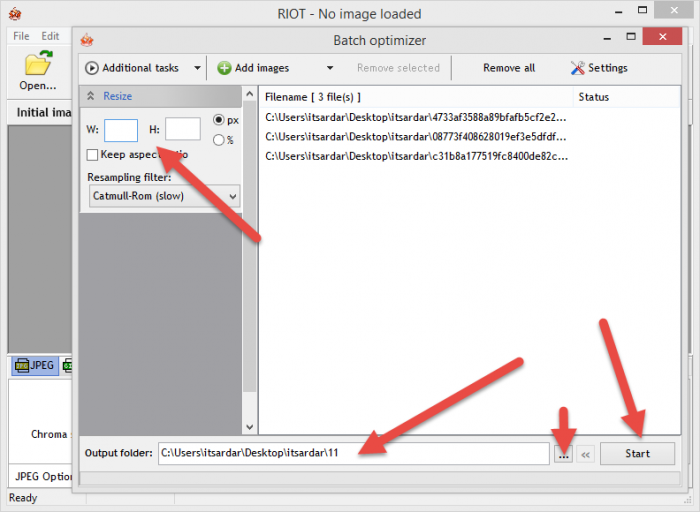Screen dimensions: 700x512
Task: Open the File menu
Action: pyautogui.click(x=21, y=36)
